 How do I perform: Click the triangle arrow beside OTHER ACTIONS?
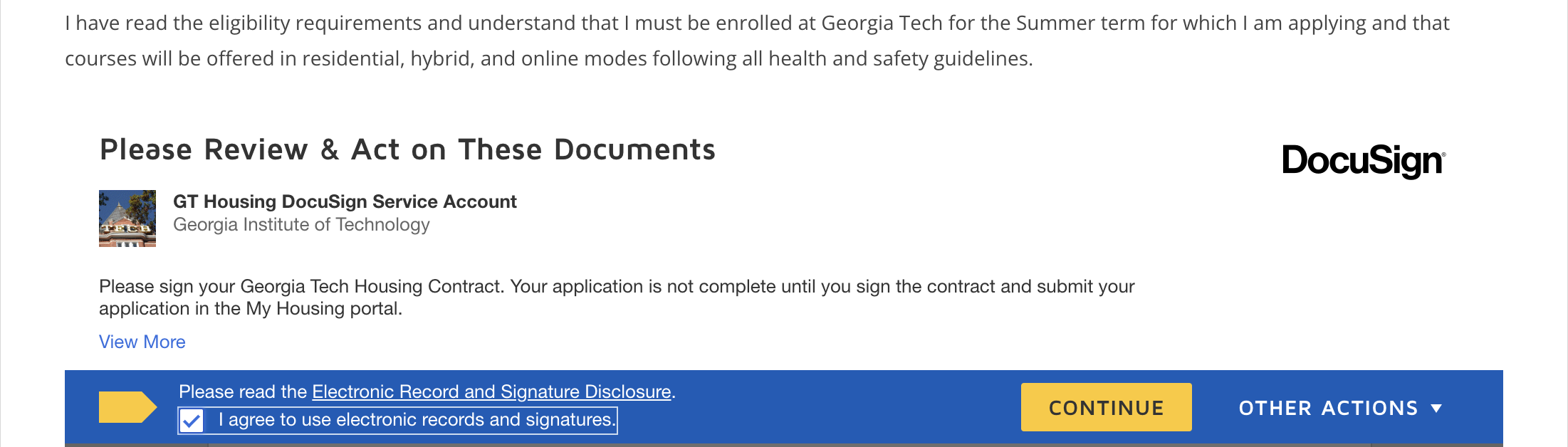1436,409
